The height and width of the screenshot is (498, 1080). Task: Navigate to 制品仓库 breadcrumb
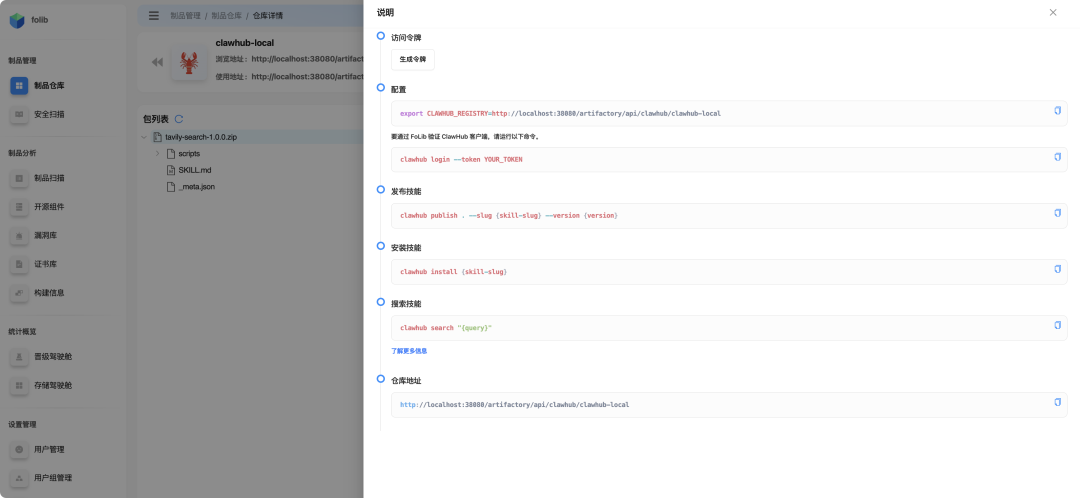pos(225,16)
